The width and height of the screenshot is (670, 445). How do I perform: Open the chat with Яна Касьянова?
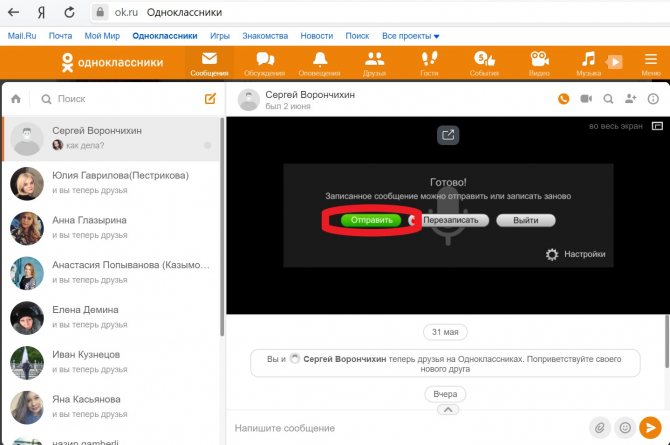click(x=111, y=407)
